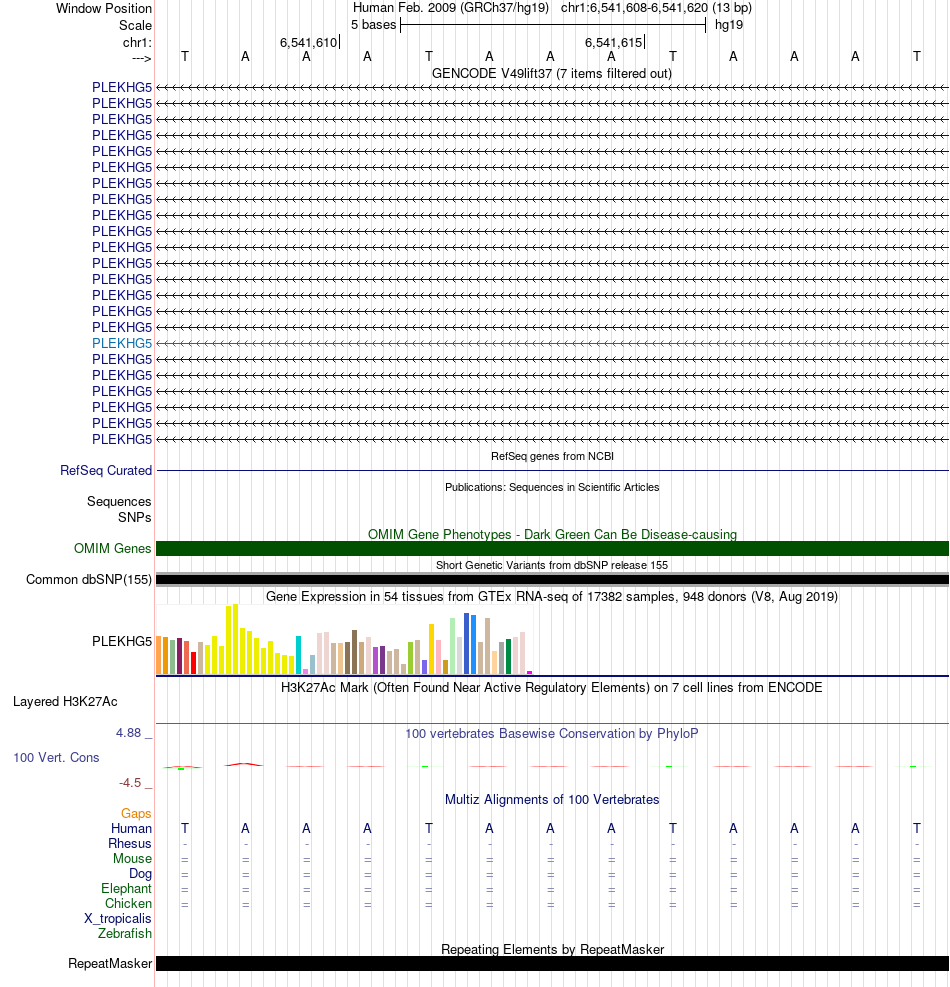Click the 'Elephant' species label
950x987 pixels.
click(127, 888)
